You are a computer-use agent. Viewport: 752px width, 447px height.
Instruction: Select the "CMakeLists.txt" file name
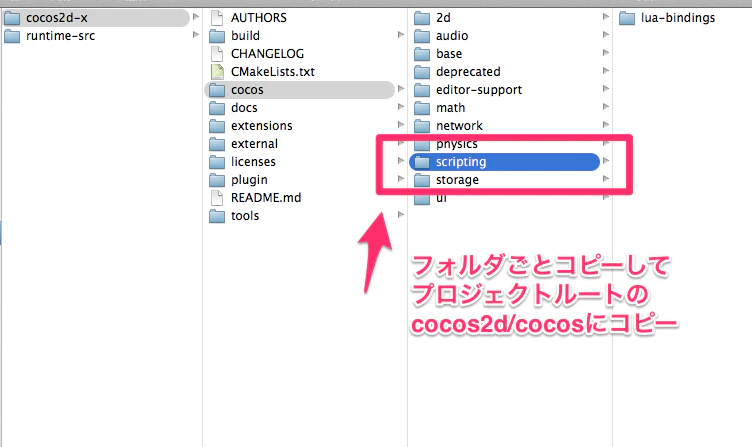(x=272, y=72)
